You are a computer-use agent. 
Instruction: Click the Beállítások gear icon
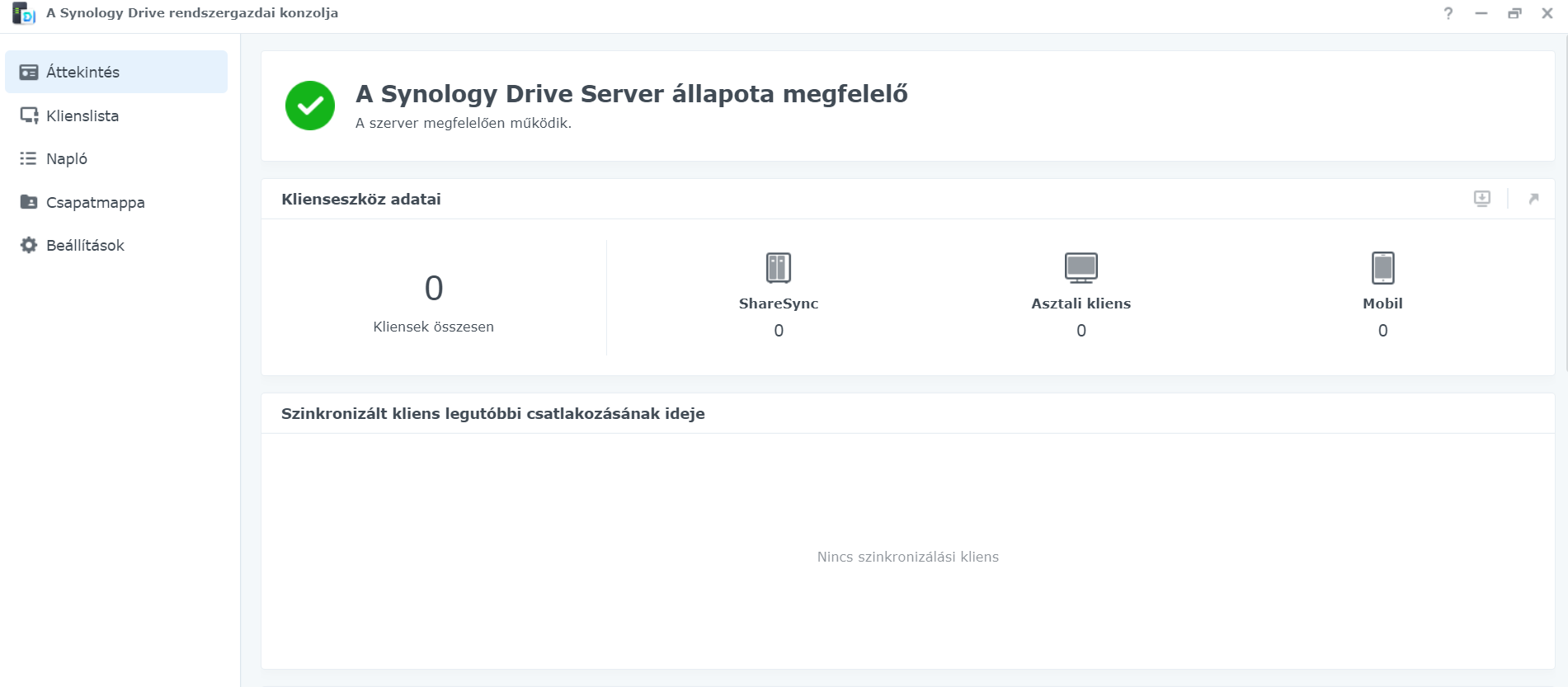[x=29, y=245]
